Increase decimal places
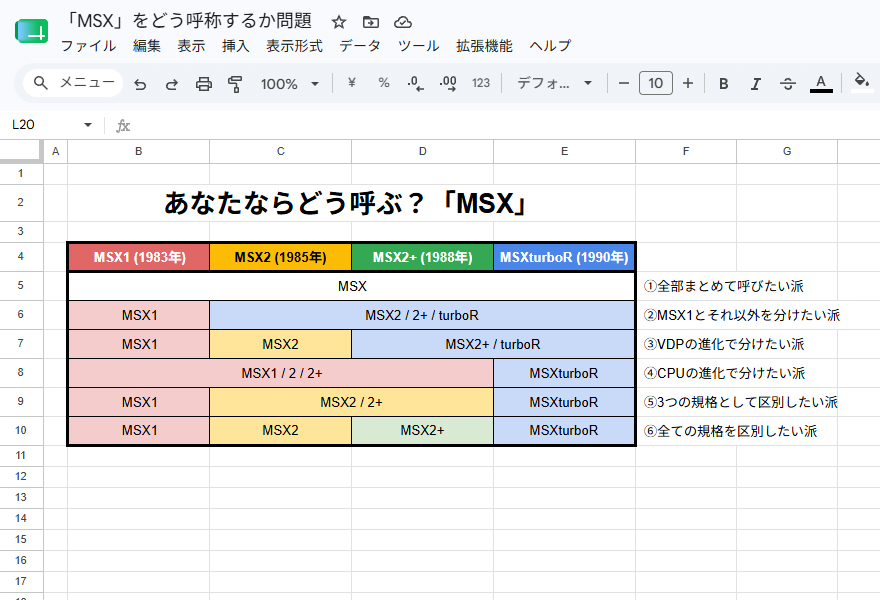The width and height of the screenshot is (880, 600). point(448,84)
